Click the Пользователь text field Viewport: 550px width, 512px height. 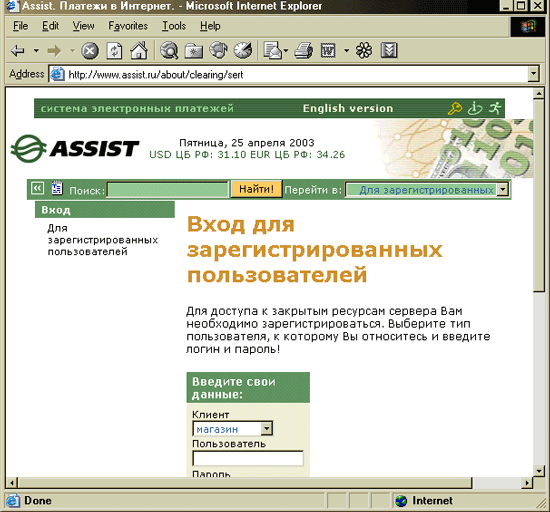click(248, 458)
